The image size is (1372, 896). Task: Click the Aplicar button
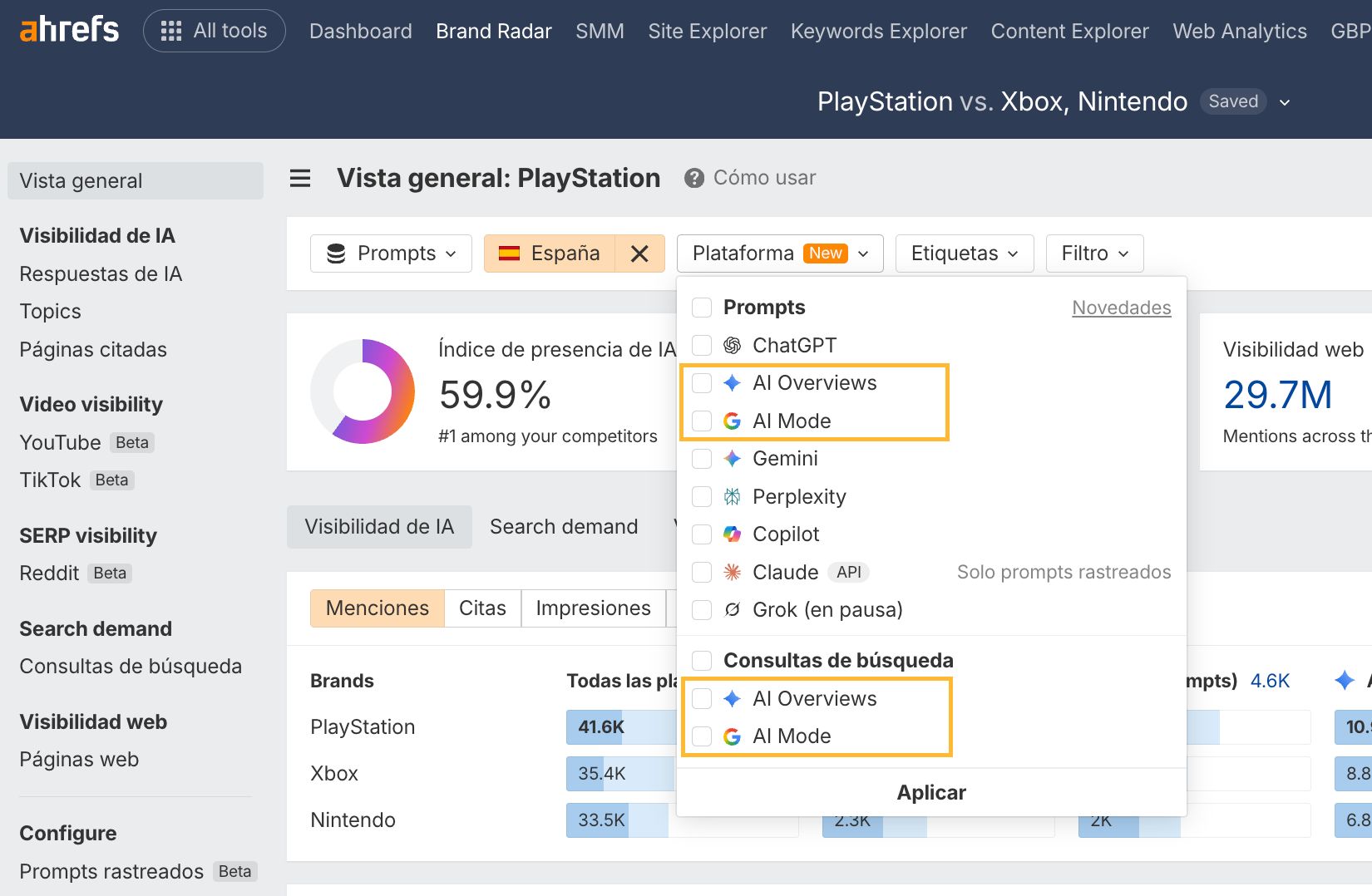[x=931, y=793]
